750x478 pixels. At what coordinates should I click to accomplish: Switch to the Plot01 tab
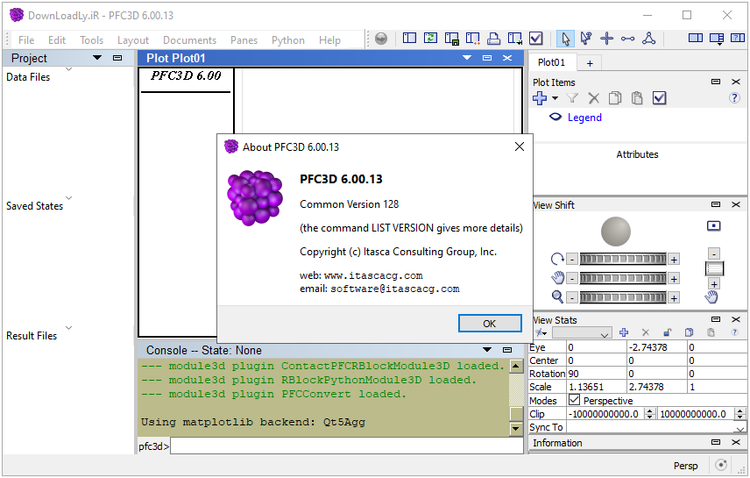[x=551, y=62]
